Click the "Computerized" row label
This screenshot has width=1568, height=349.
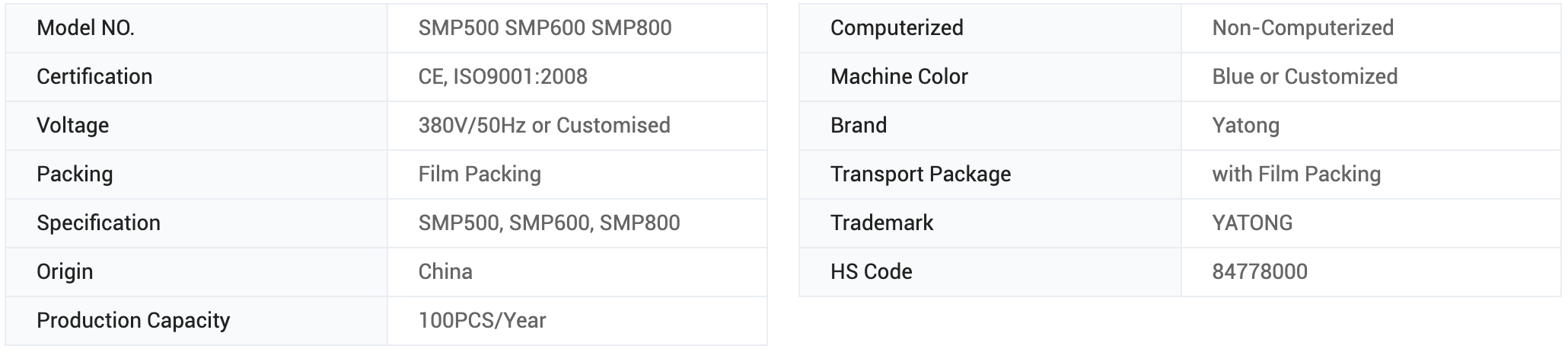897,28
